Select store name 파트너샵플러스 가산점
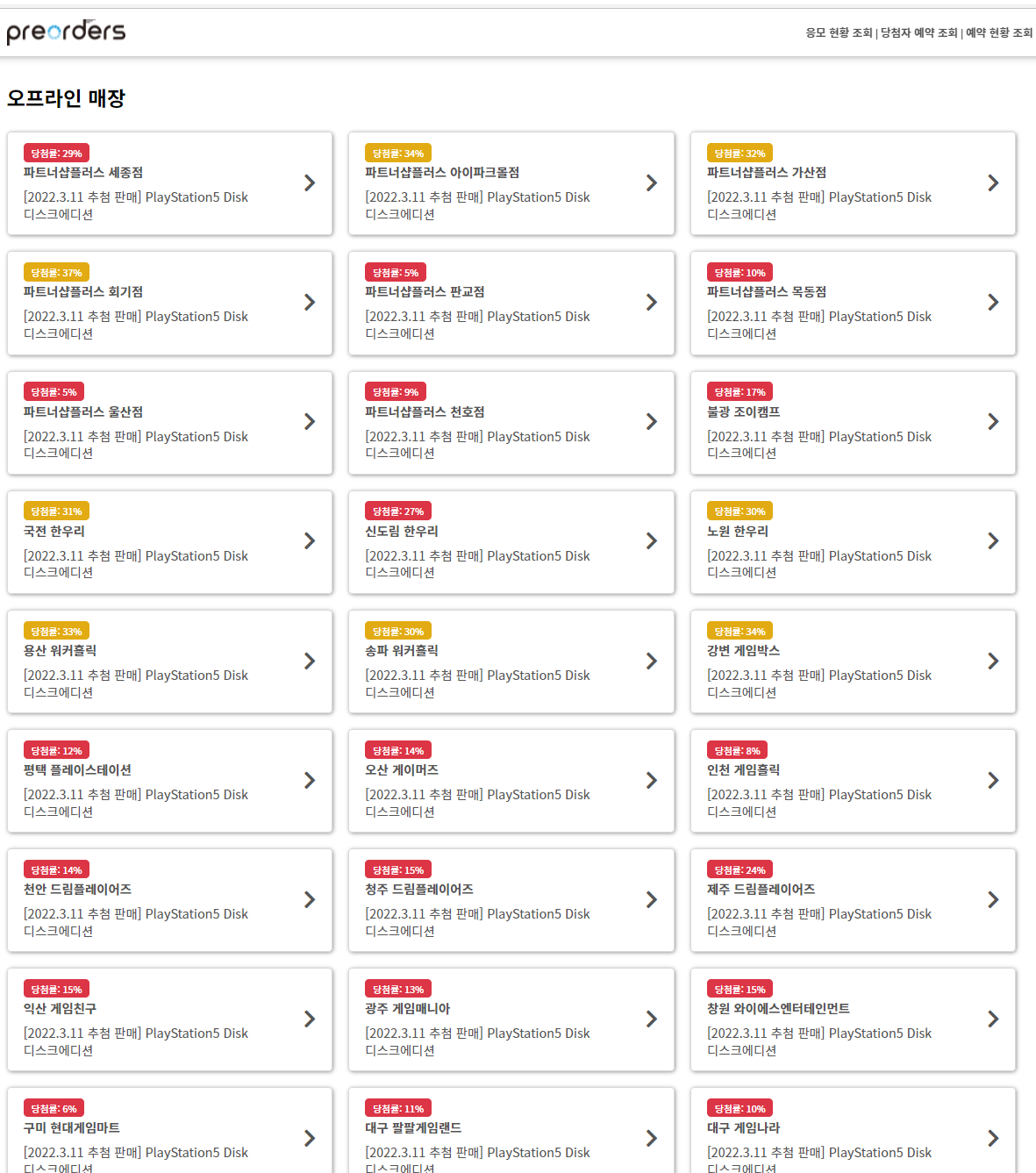This screenshot has width=1036, height=1173. click(x=767, y=173)
